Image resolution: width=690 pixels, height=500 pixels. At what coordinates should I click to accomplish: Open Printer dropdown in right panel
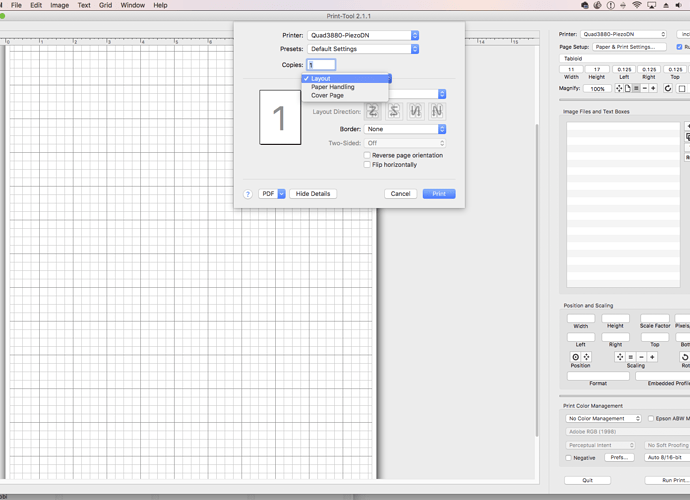pyautogui.click(x=623, y=34)
